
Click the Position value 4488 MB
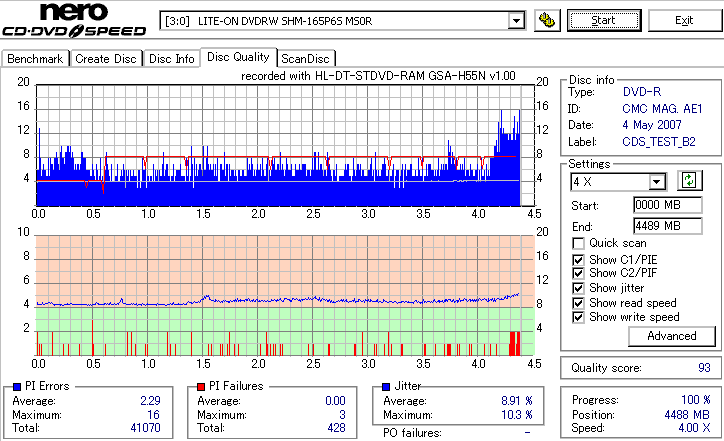pyautogui.click(x=688, y=415)
